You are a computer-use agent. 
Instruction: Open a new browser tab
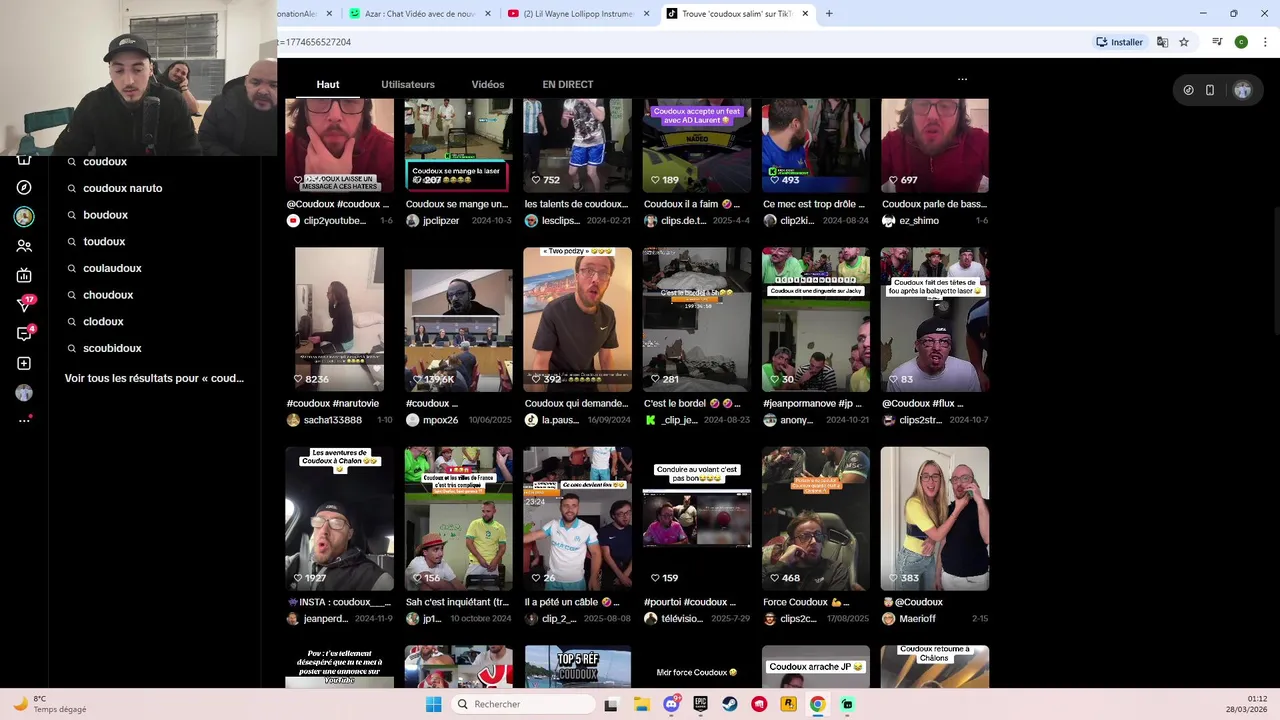click(x=829, y=14)
